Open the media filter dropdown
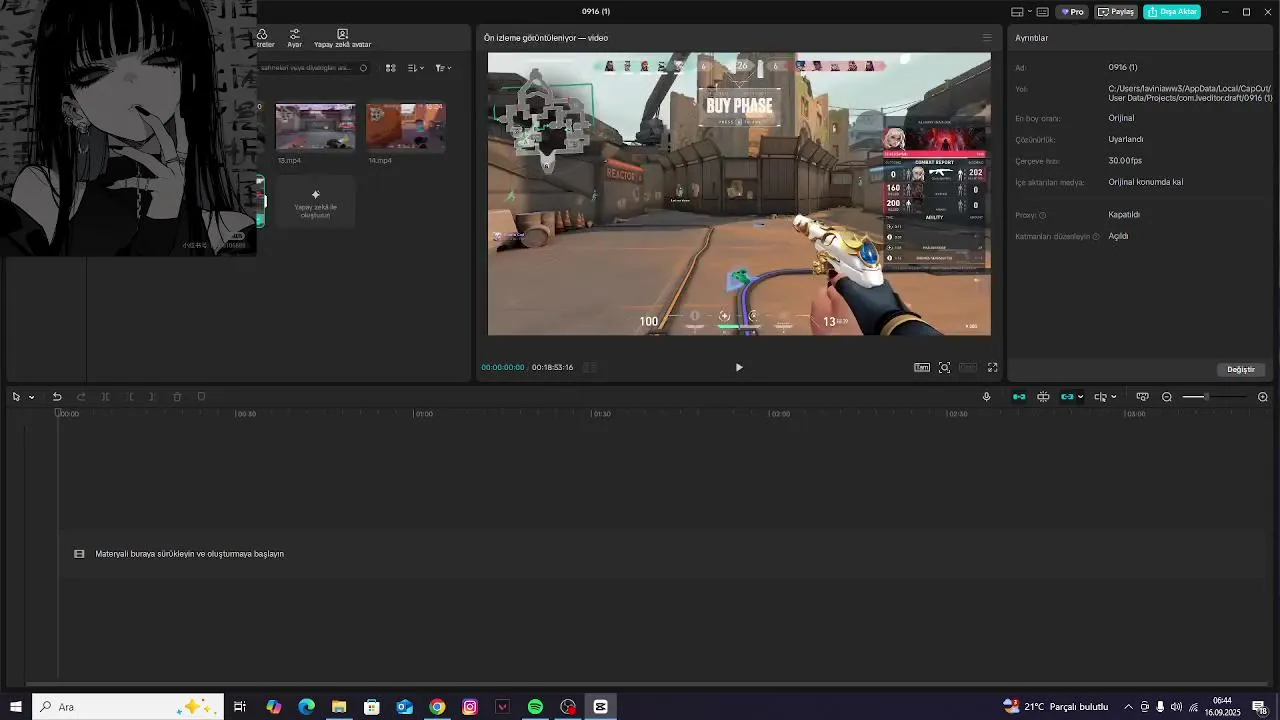 [443, 68]
